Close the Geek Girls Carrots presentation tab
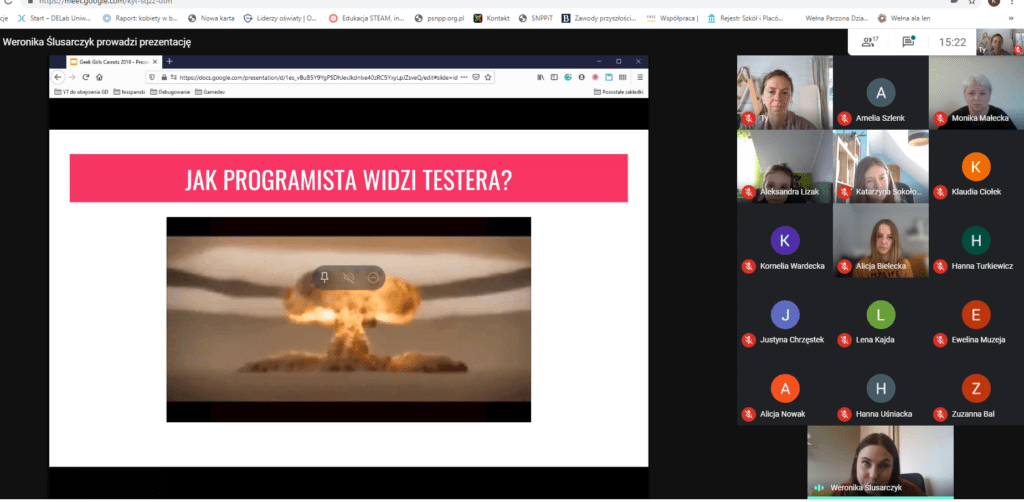 (x=154, y=61)
